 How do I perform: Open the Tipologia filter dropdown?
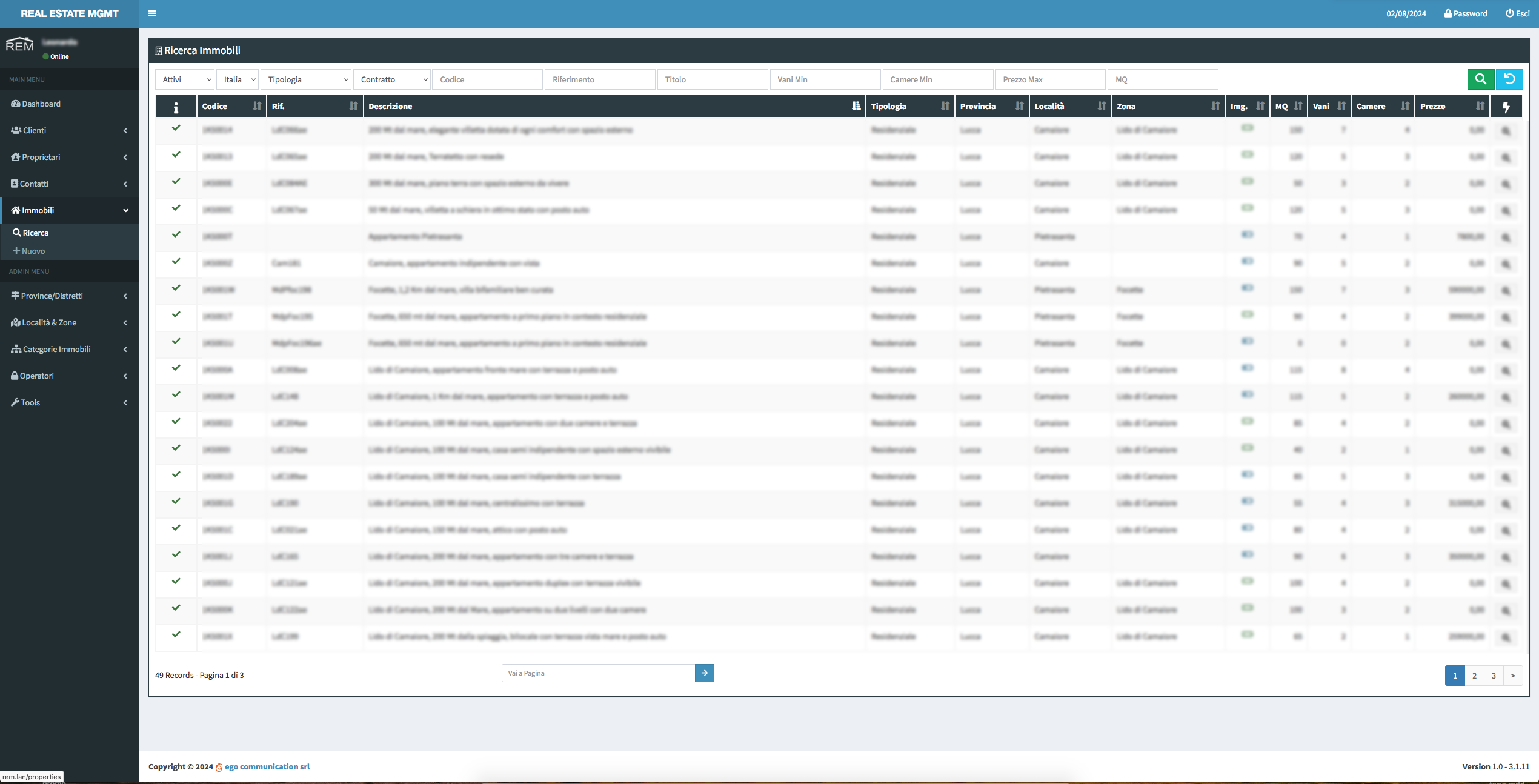tap(306, 79)
